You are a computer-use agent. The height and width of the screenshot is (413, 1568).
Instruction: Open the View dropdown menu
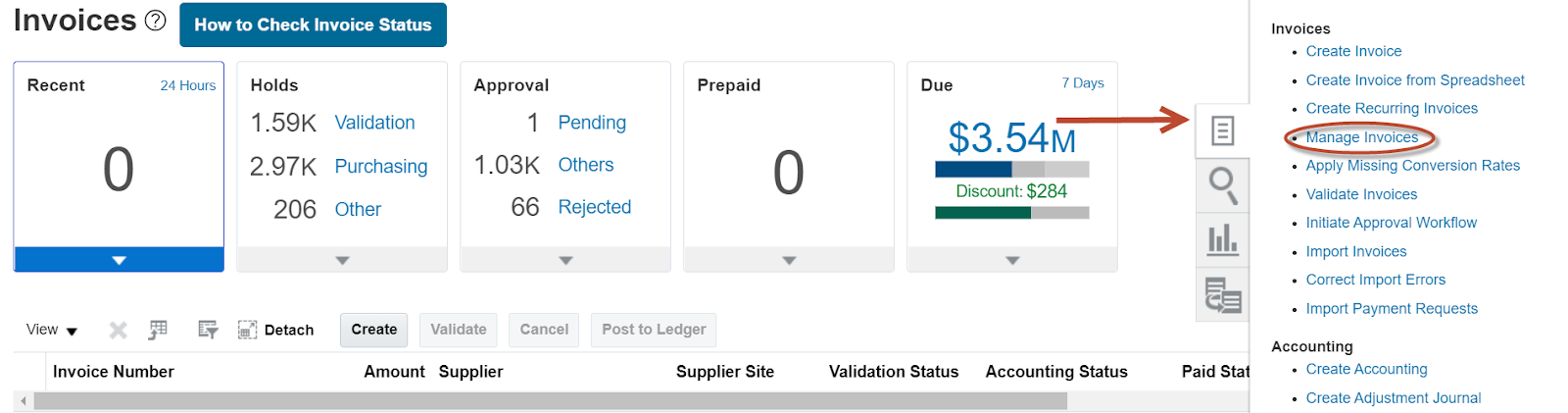point(52,330)
